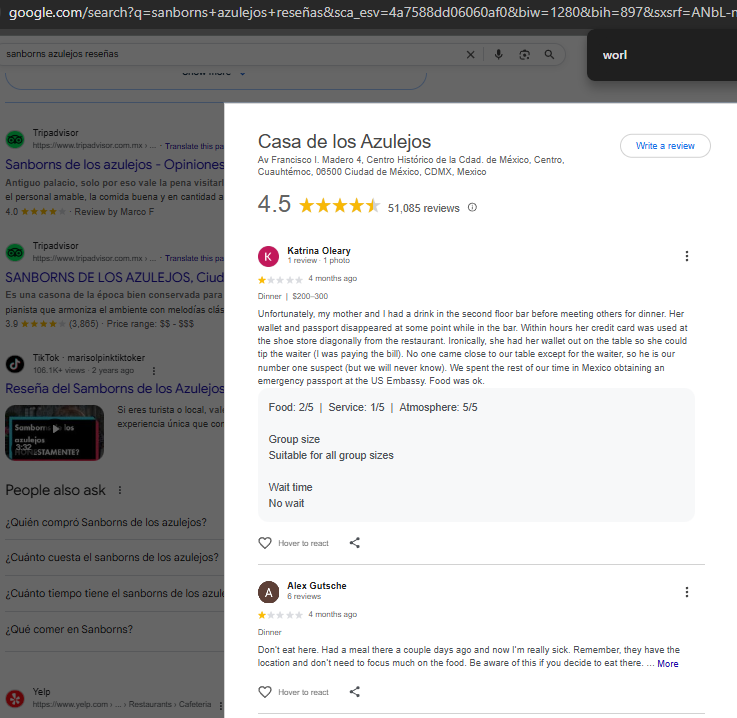
Task: Play the TikTok Sanborns video thumbnail
Action: [x=54, y=432]
